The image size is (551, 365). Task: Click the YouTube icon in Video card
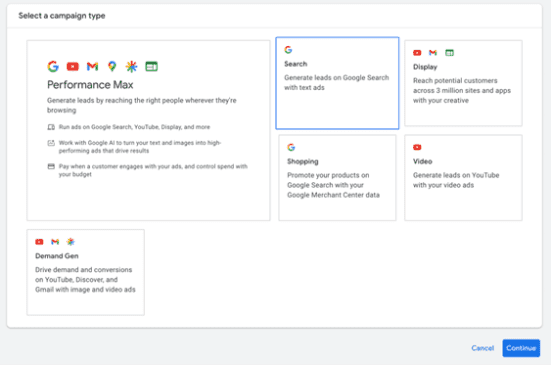417,147
